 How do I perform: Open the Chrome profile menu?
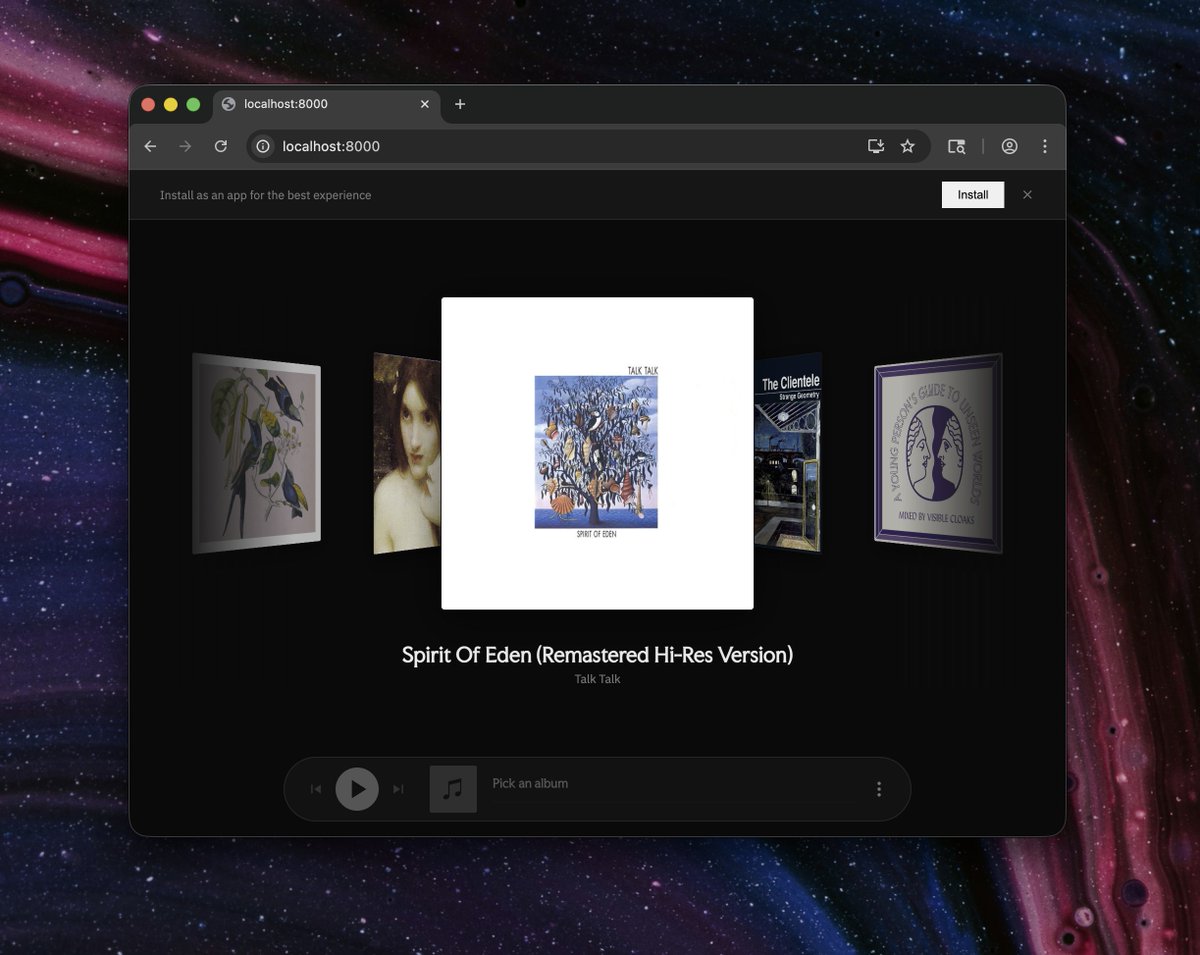(x=1009, y=146)
